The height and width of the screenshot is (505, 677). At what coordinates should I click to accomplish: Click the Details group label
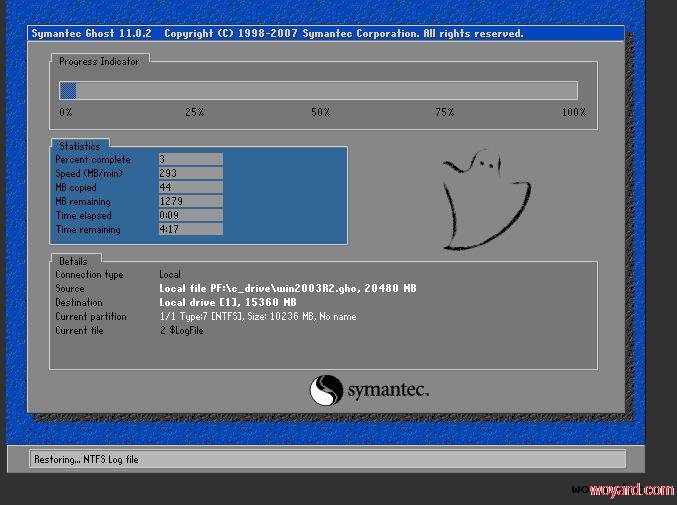(73, 261)
